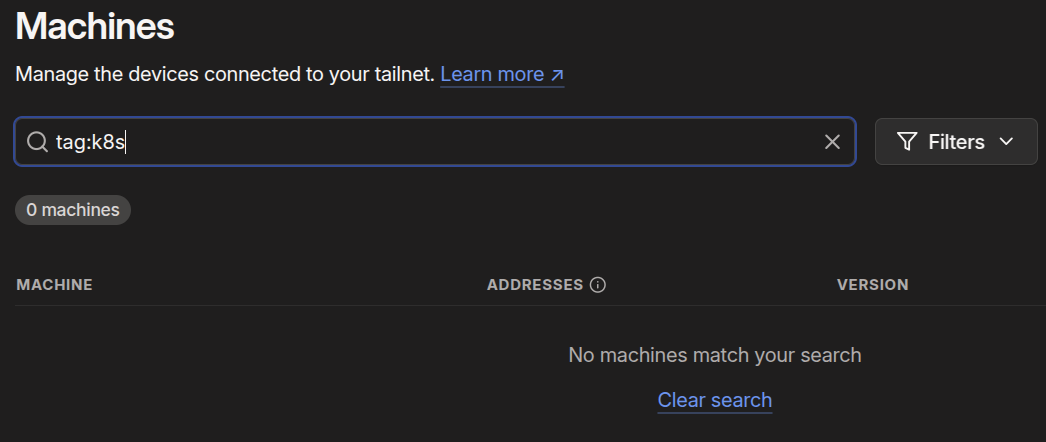Click the VERSION column header
This screenshot has width=1046, height=442.
pos(872,285)
